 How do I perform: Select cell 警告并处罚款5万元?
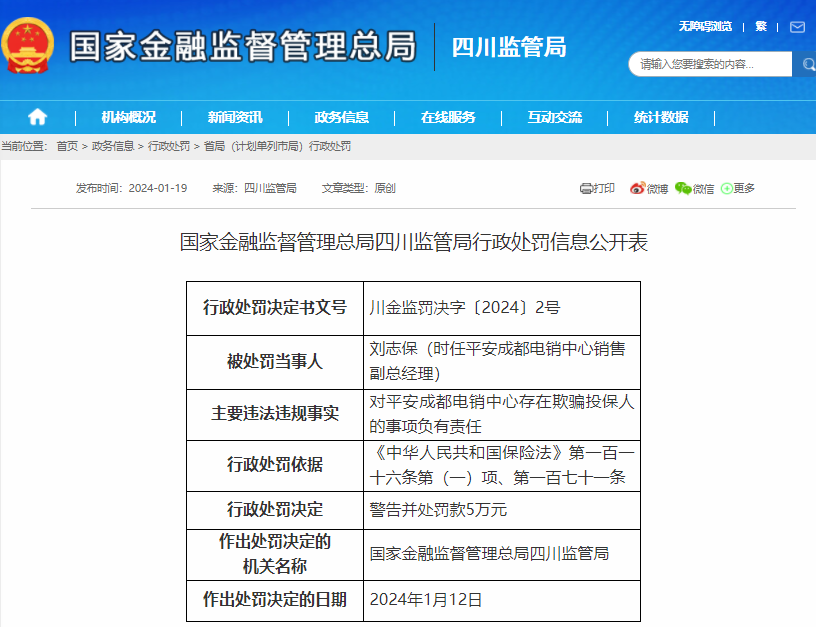pyautogui.click(x=502, y=510)
